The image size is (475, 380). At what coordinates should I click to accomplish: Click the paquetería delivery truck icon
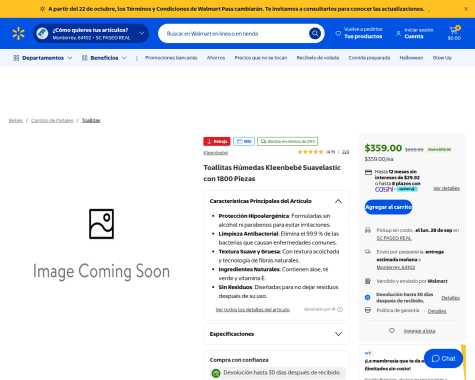[x=368, y=252]
